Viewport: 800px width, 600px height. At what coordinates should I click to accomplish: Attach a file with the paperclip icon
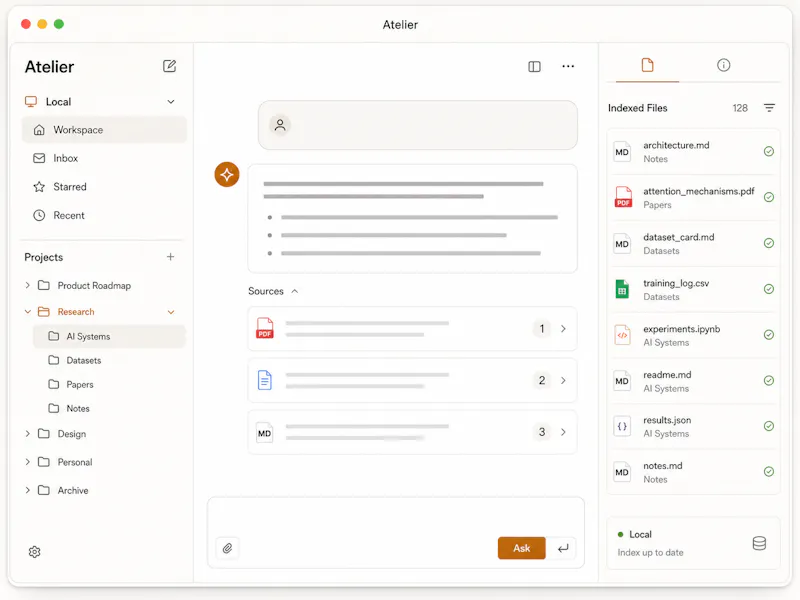point(228,548)
